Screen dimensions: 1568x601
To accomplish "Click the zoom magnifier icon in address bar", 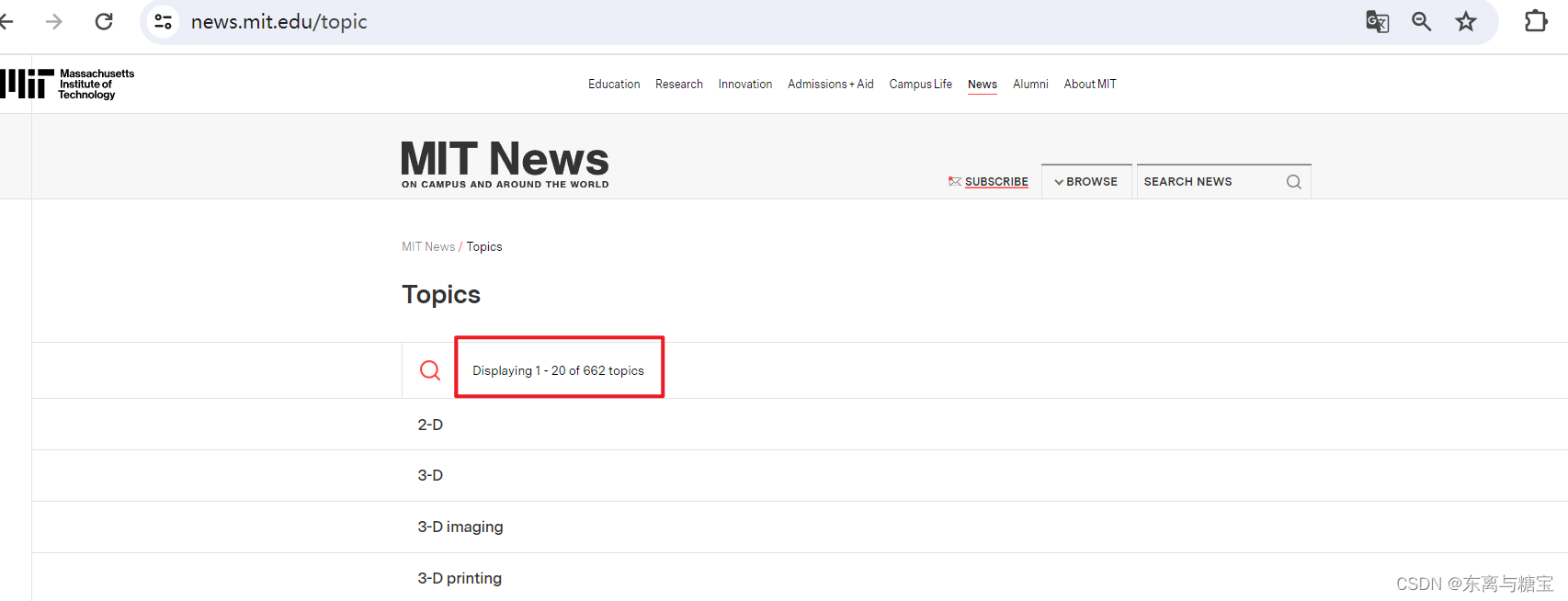I will click(x=1422, y=21).
